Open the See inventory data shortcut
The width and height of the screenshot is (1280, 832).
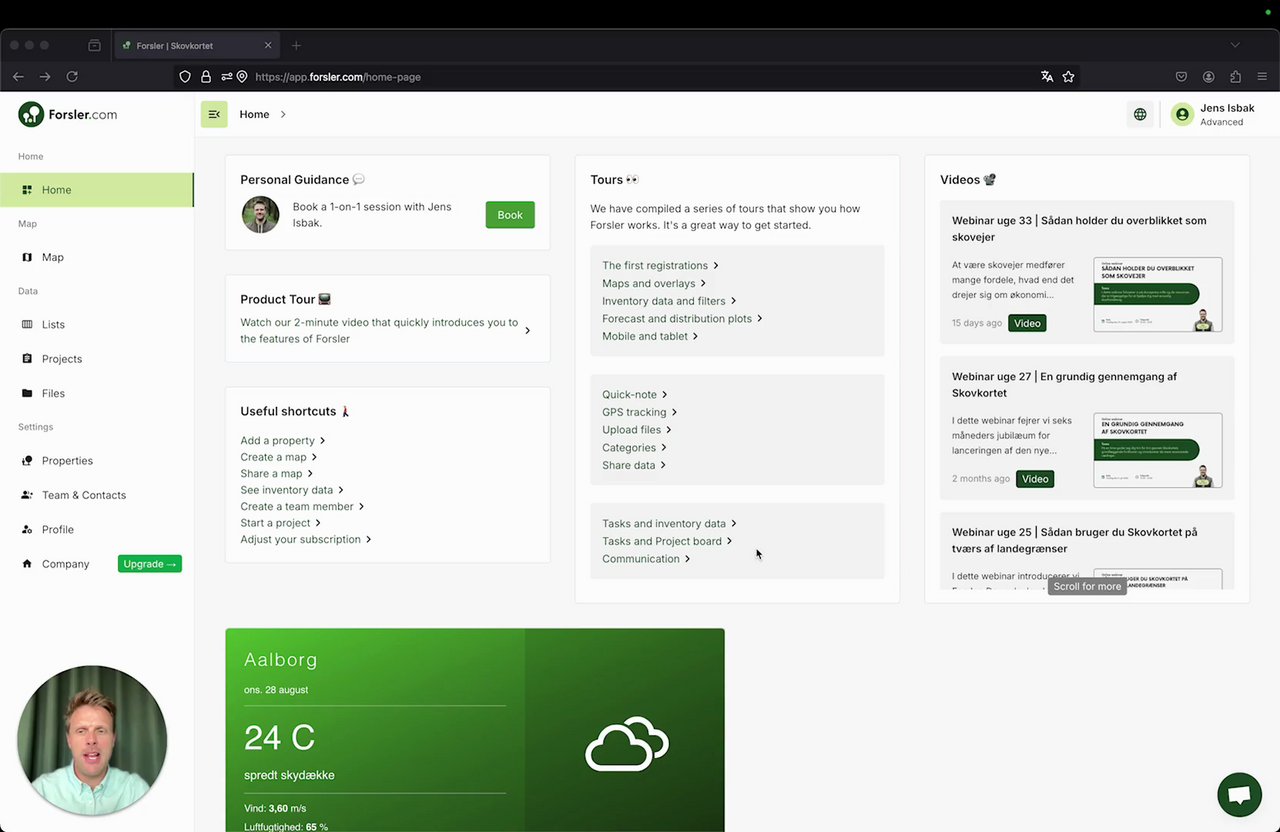pos(292,490)
